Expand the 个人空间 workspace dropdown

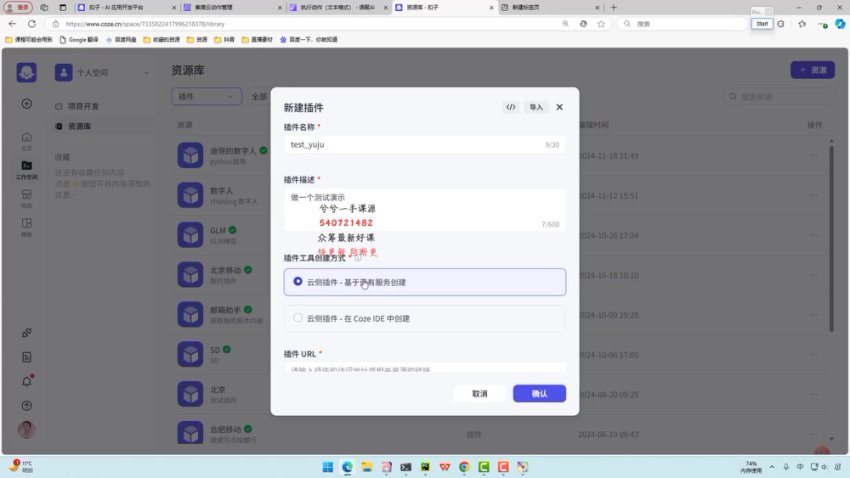point(147,72)
